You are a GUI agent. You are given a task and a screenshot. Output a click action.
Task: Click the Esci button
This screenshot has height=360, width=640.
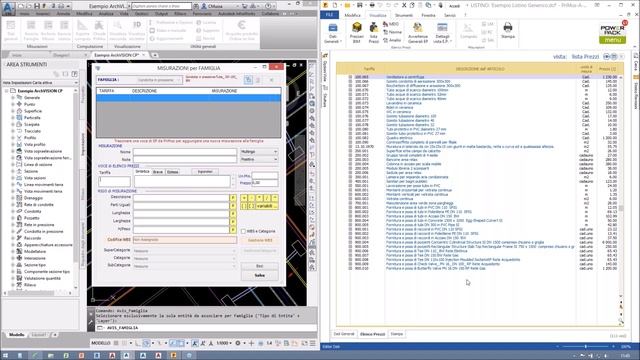click(260, 266)
